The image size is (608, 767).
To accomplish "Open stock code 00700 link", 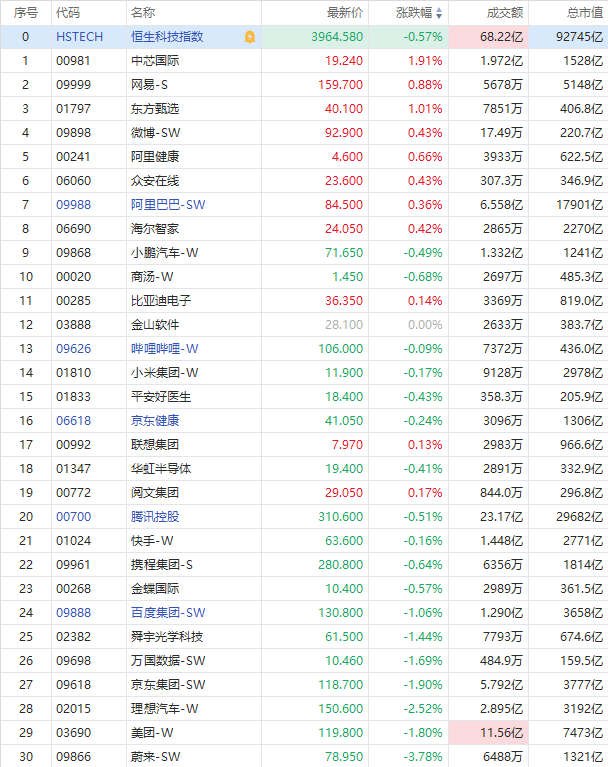I will tap(73, 516).
